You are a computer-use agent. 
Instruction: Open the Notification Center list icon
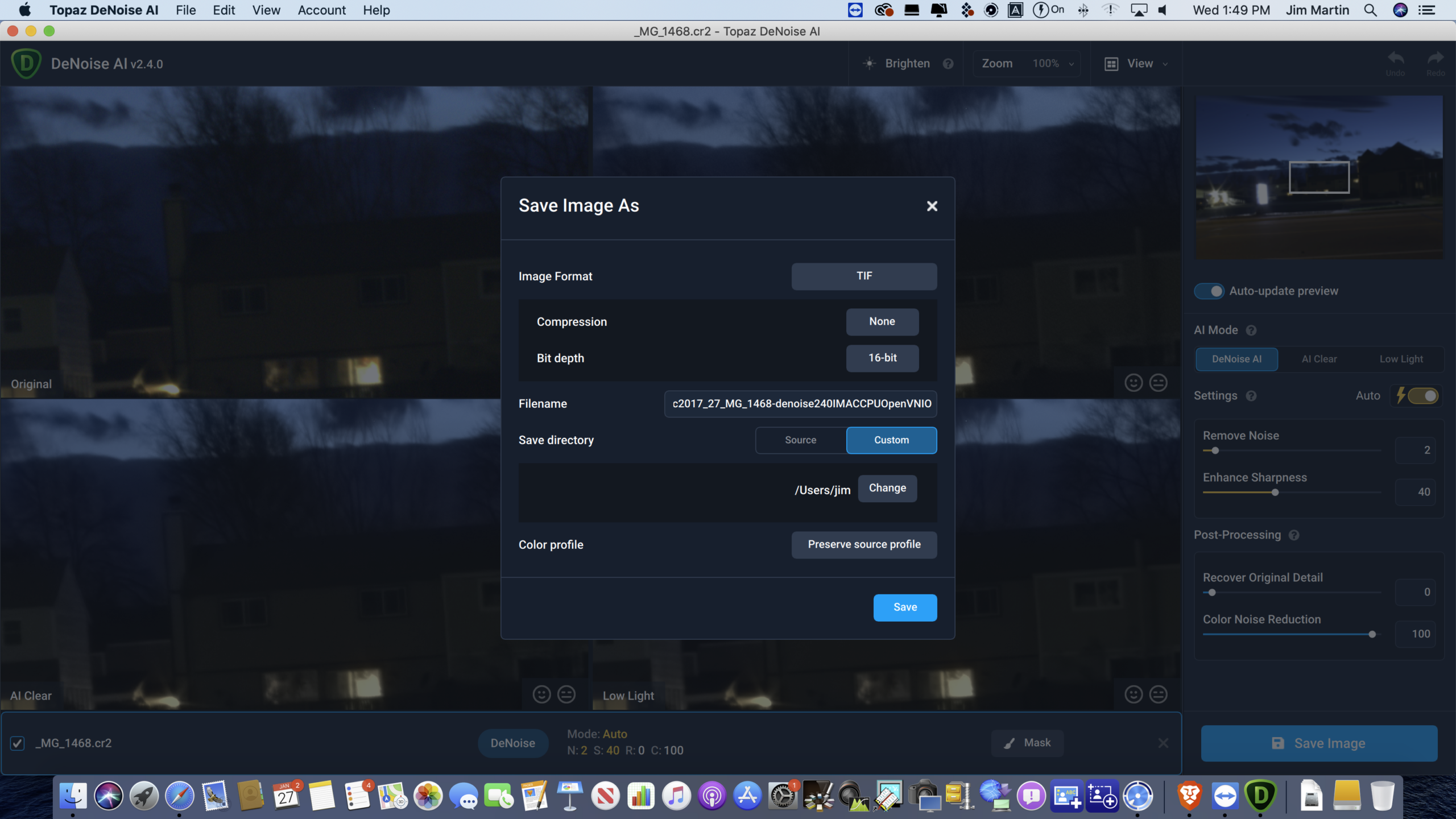coord(1426,10)
